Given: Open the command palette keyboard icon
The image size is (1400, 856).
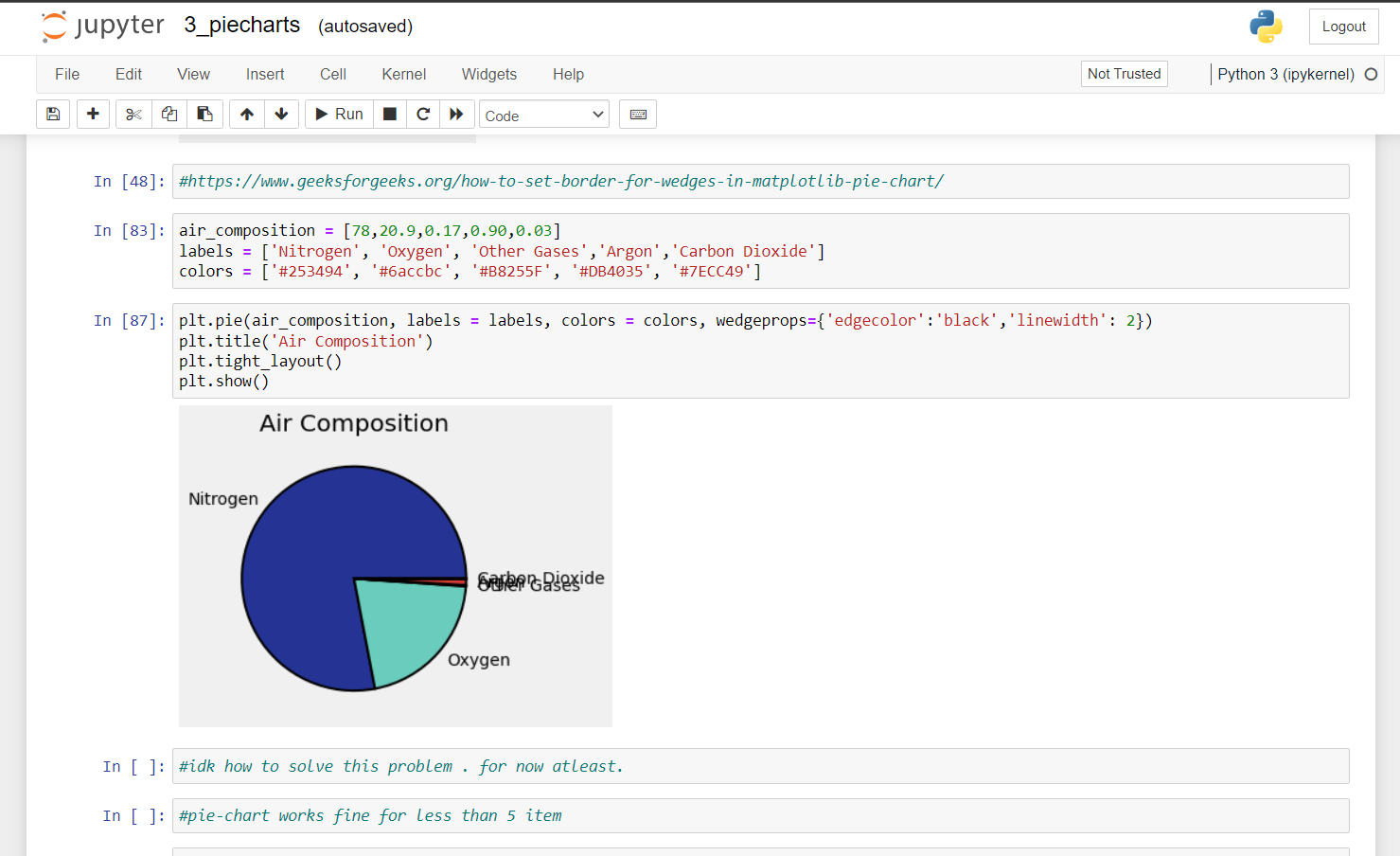Looking at the screenshot, I should tap(638, 114).
